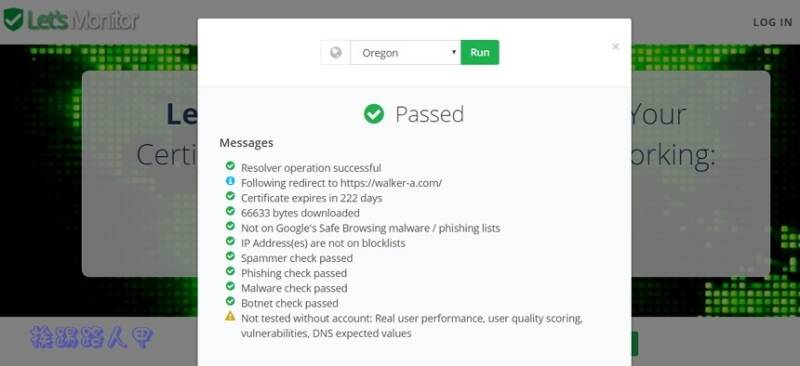800x366 pixels.
Task: Click the yellow warning triangle icon
Action: point(230,316)
